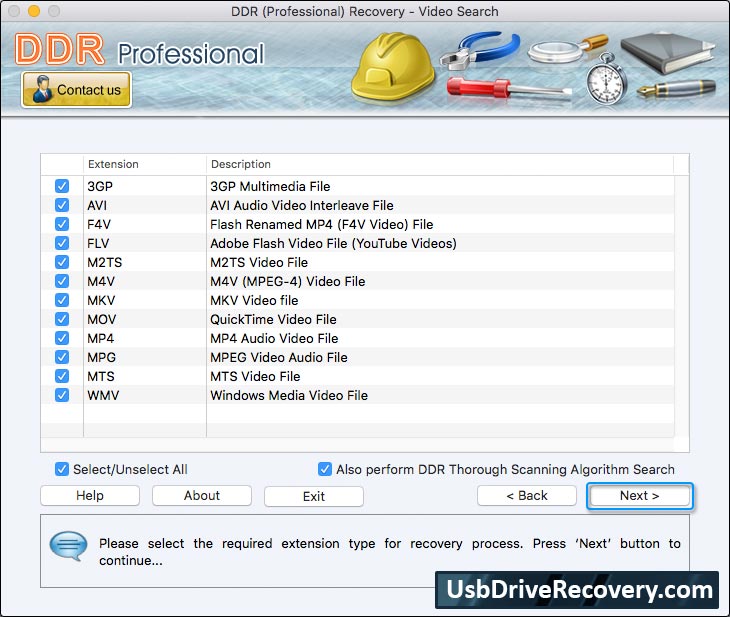Select 'M2TS Video File' description
Screen dimensions: 730x617
[259, 263]
